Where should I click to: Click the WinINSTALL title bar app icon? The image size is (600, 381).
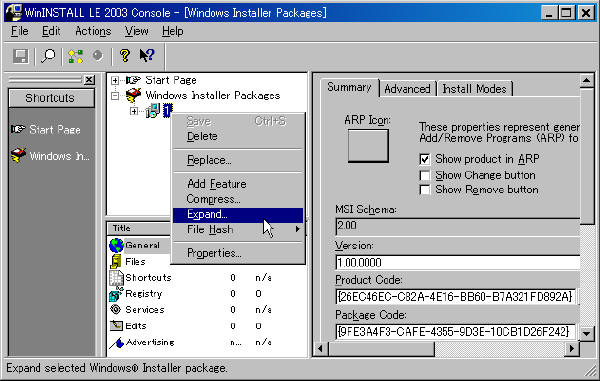click(14, 12)
